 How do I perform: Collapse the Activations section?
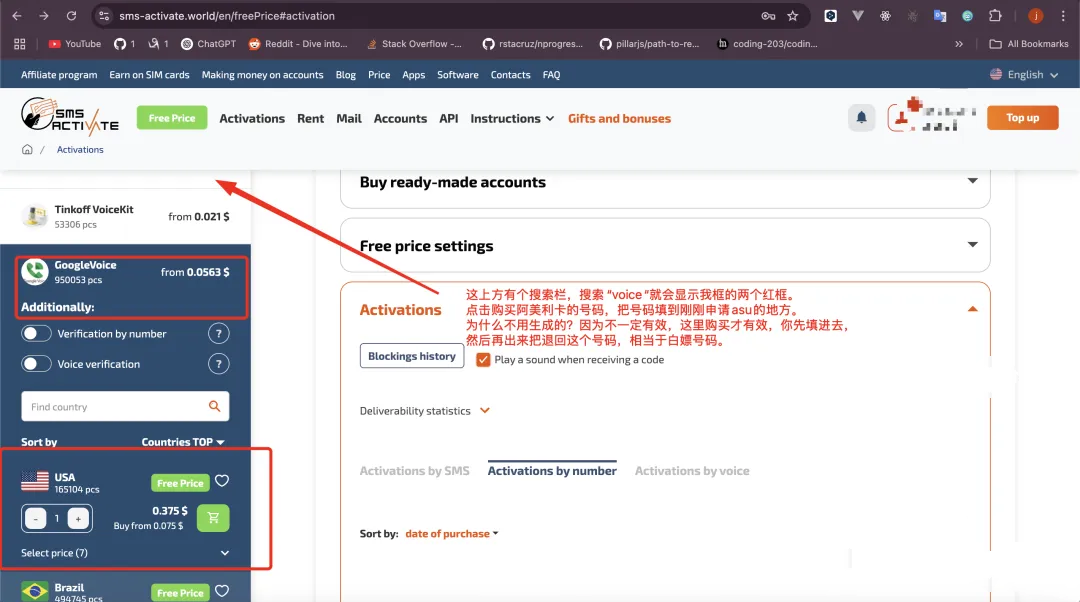973,309
